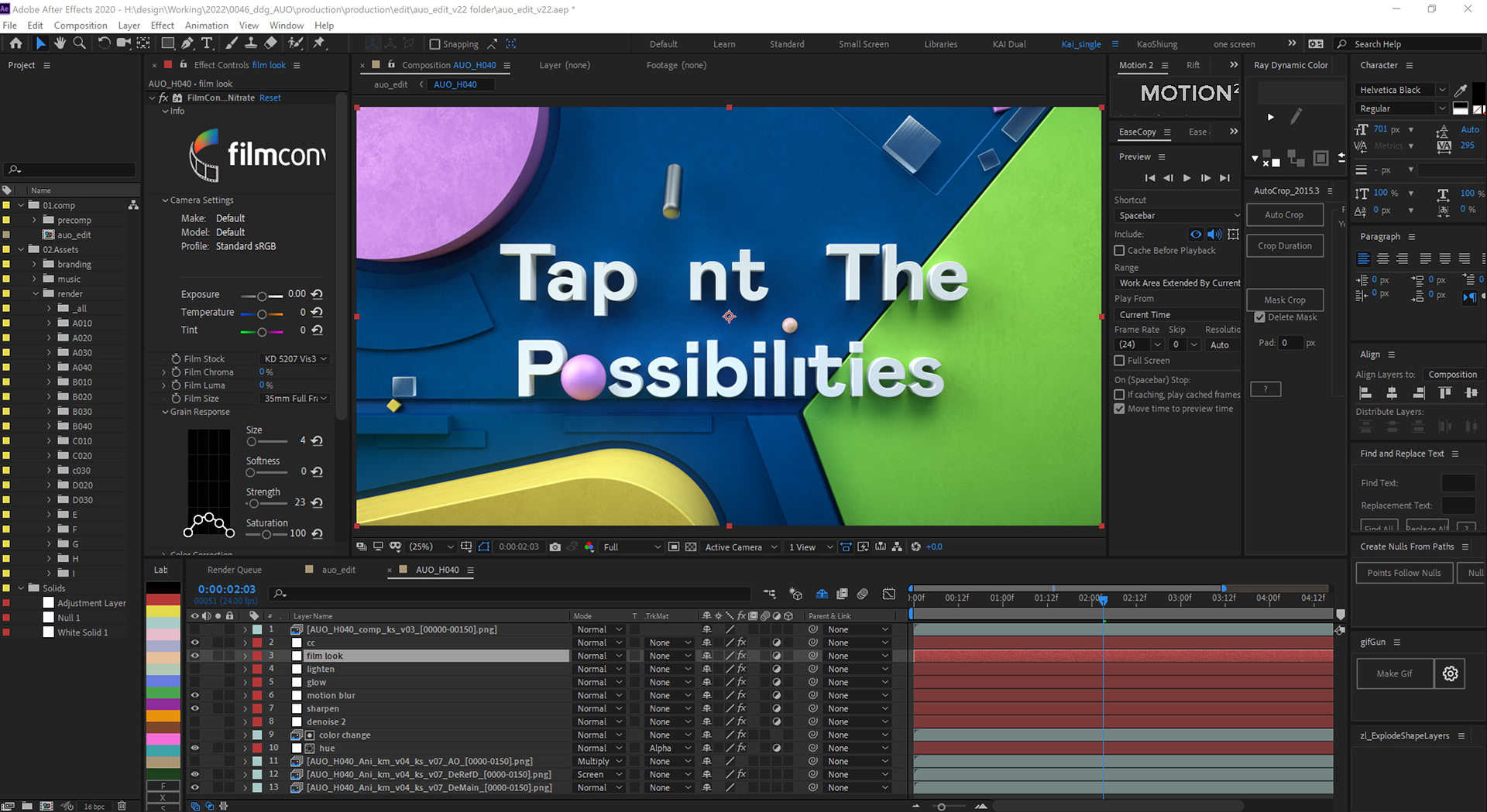Viewport: 1487px width, 812px height.
Task: Enable Motion Blur switch in timeline
Action: (863, 594)
